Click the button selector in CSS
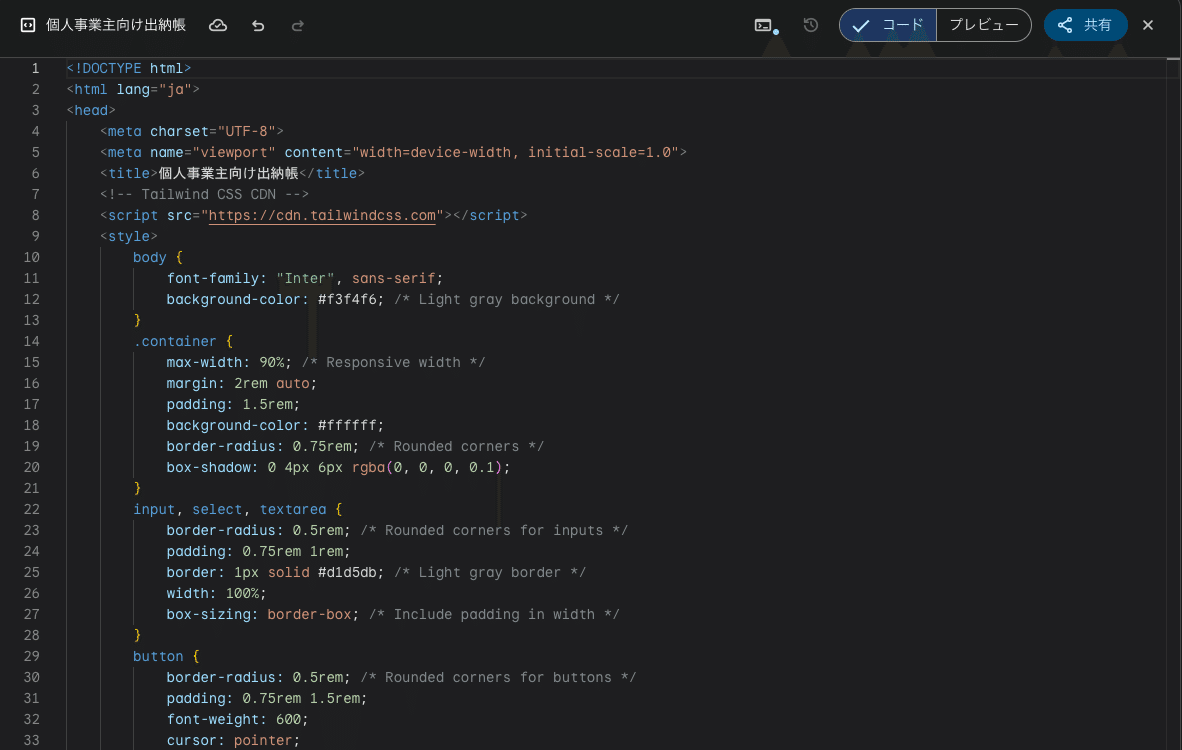Viewport: 1182px width, 750px height. pyautogui.click(x=158, y=657)
